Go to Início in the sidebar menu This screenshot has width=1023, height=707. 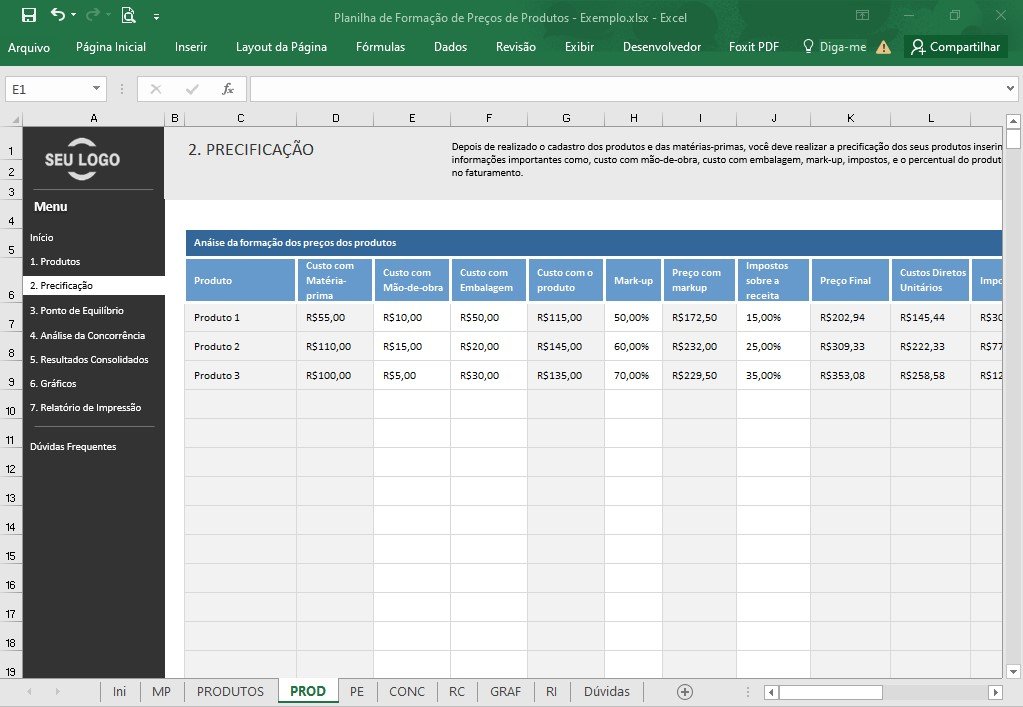[x=42, y=237]
